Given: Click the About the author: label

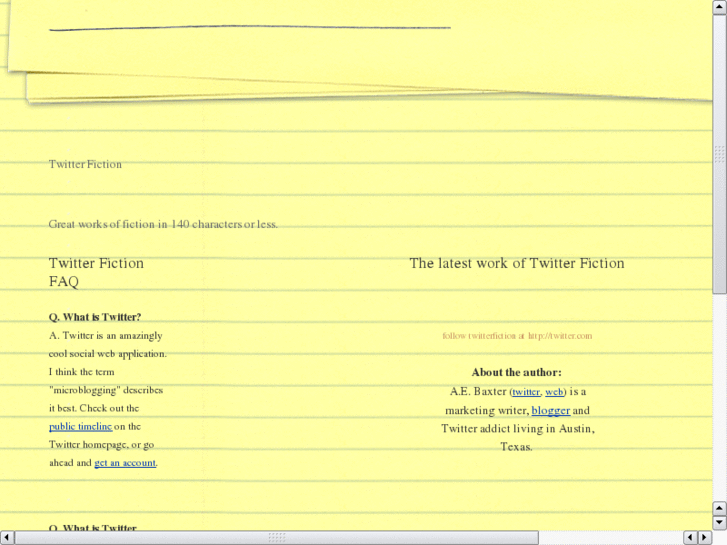Looking at the screenshot, I should point(517,372).
